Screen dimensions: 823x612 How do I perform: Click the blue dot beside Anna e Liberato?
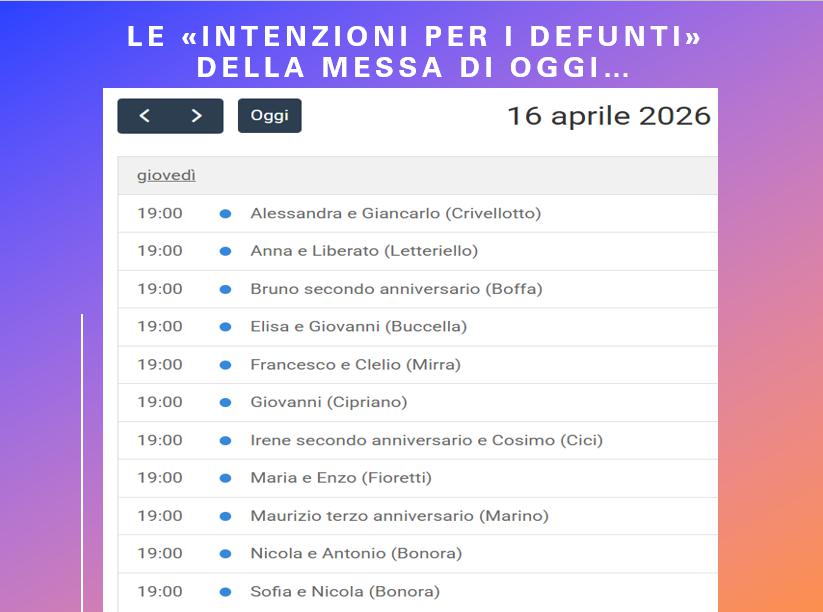[225, 251]
